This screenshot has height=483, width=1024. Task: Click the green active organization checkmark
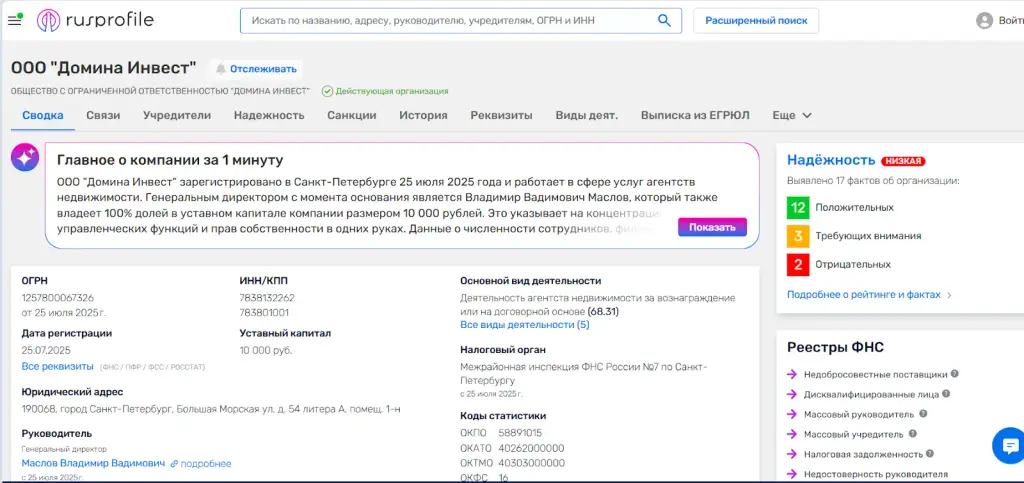327,91
